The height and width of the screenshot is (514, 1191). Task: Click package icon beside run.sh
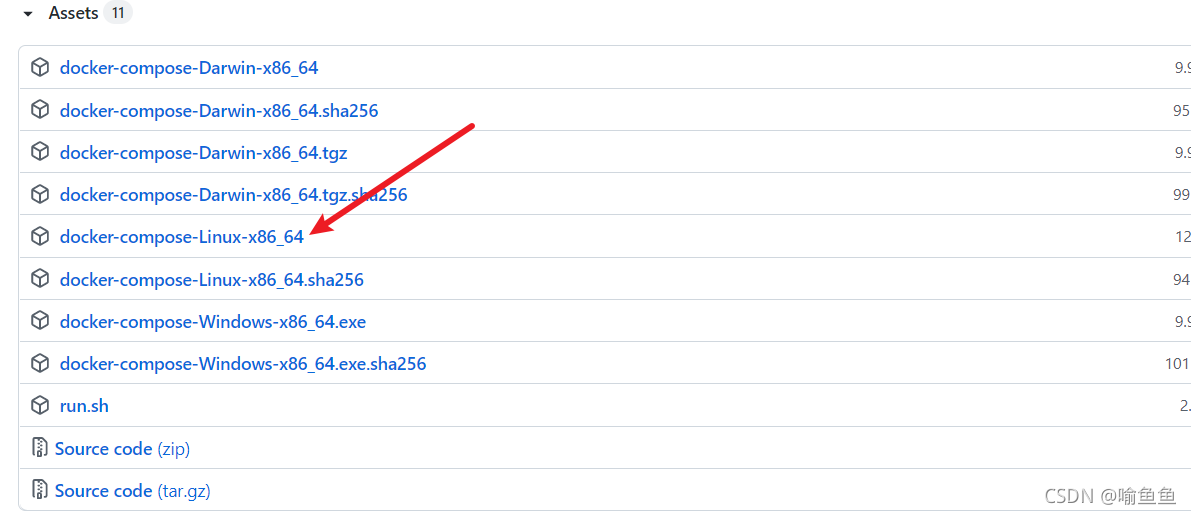39,405
